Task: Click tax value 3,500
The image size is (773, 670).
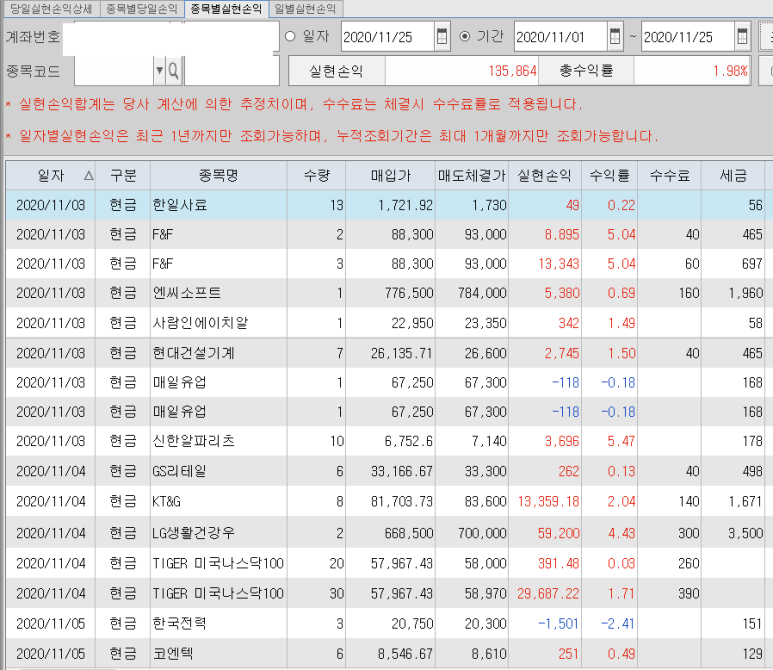Action: pos(745,533)
